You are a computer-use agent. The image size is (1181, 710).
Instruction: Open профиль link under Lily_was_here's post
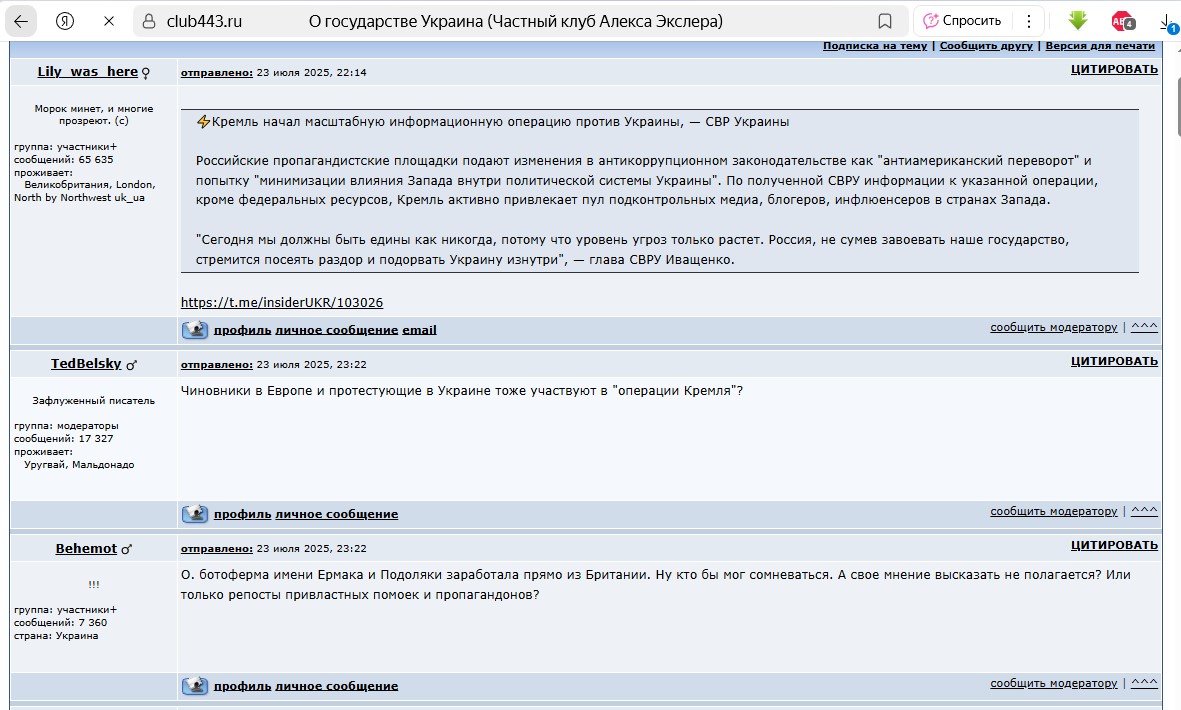[242, 330]
